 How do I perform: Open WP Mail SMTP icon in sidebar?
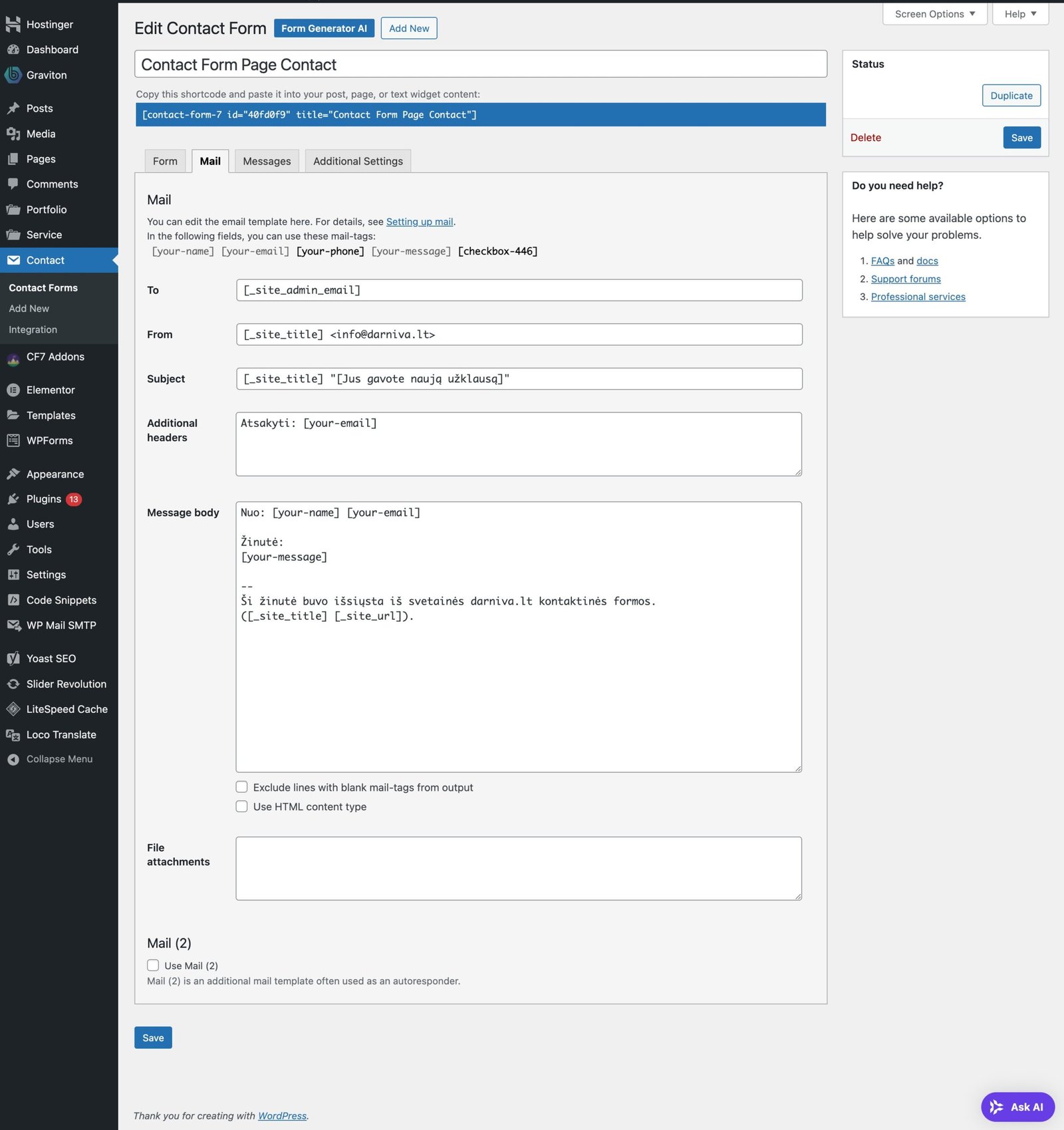click(x=13, y=625)
